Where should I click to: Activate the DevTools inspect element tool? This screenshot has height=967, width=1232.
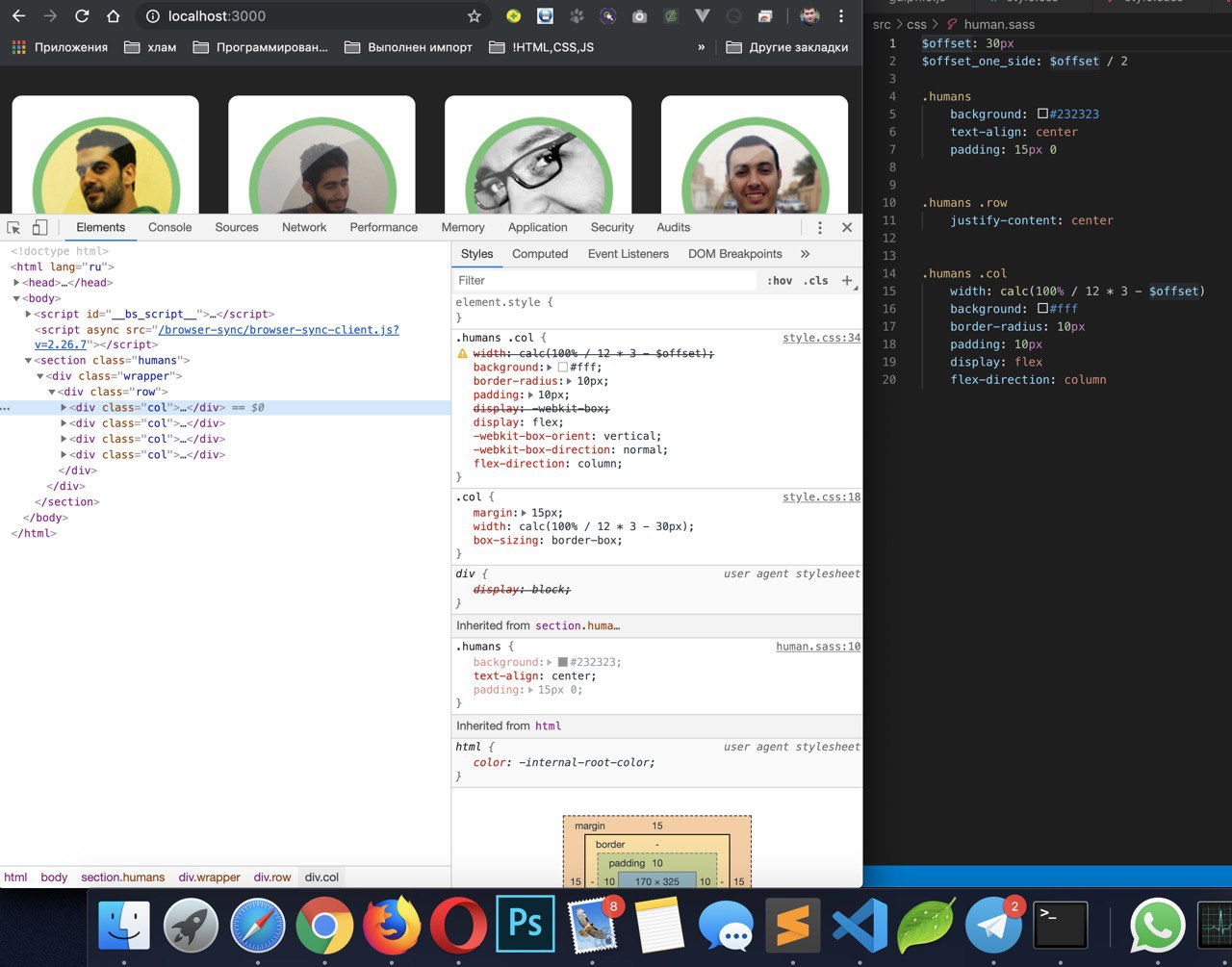[13, 228]
